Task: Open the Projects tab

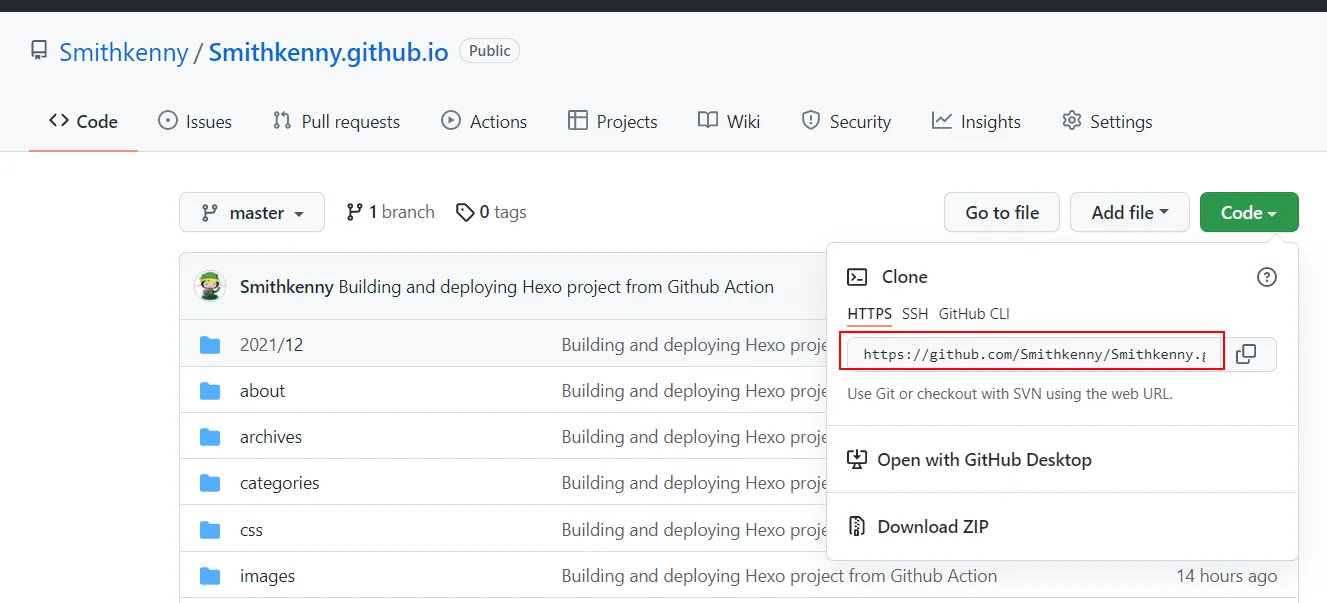Action: 612,121
